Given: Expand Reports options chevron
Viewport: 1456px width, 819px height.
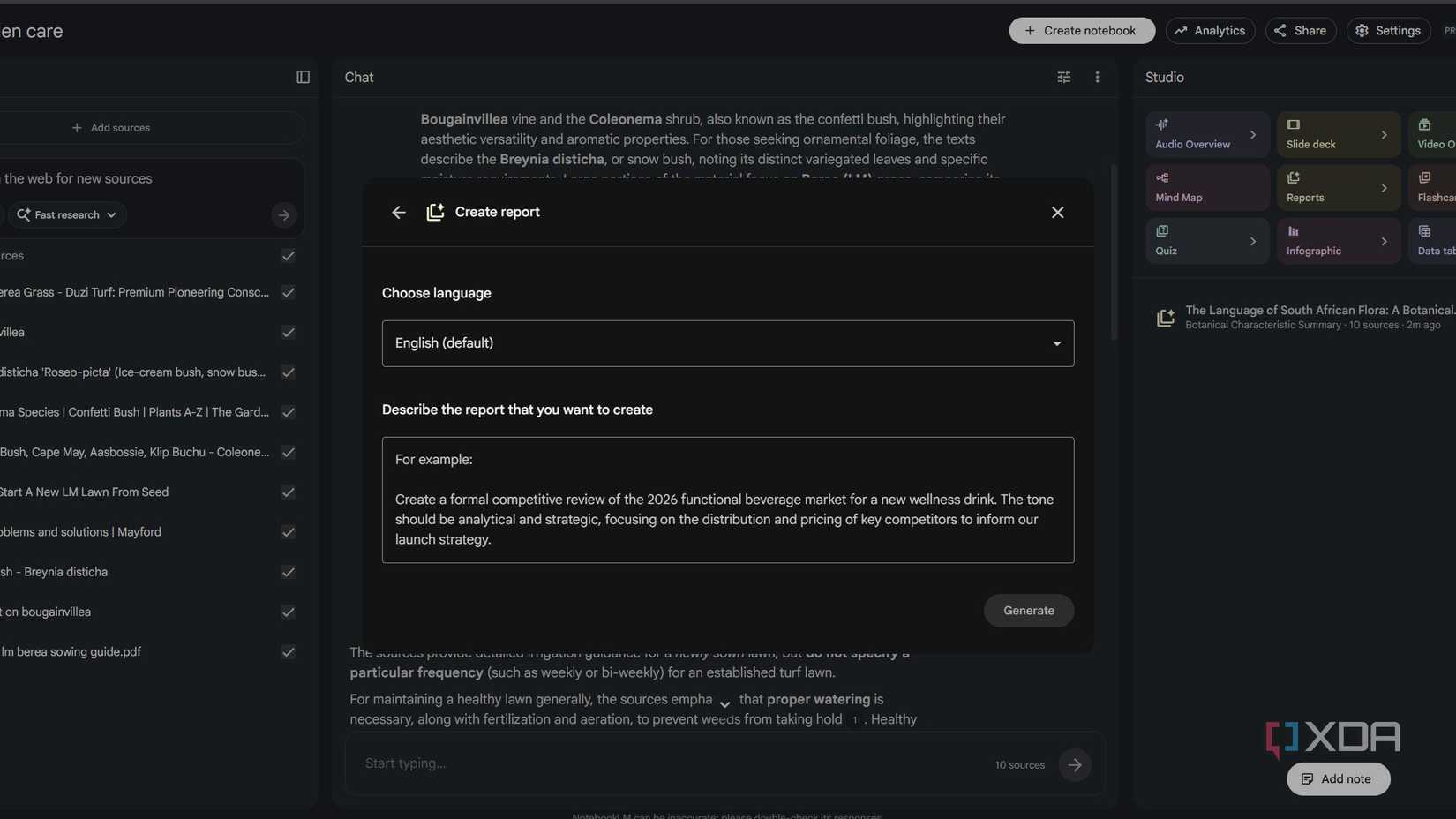Looking at the screenshot, I should [1384, 188].
